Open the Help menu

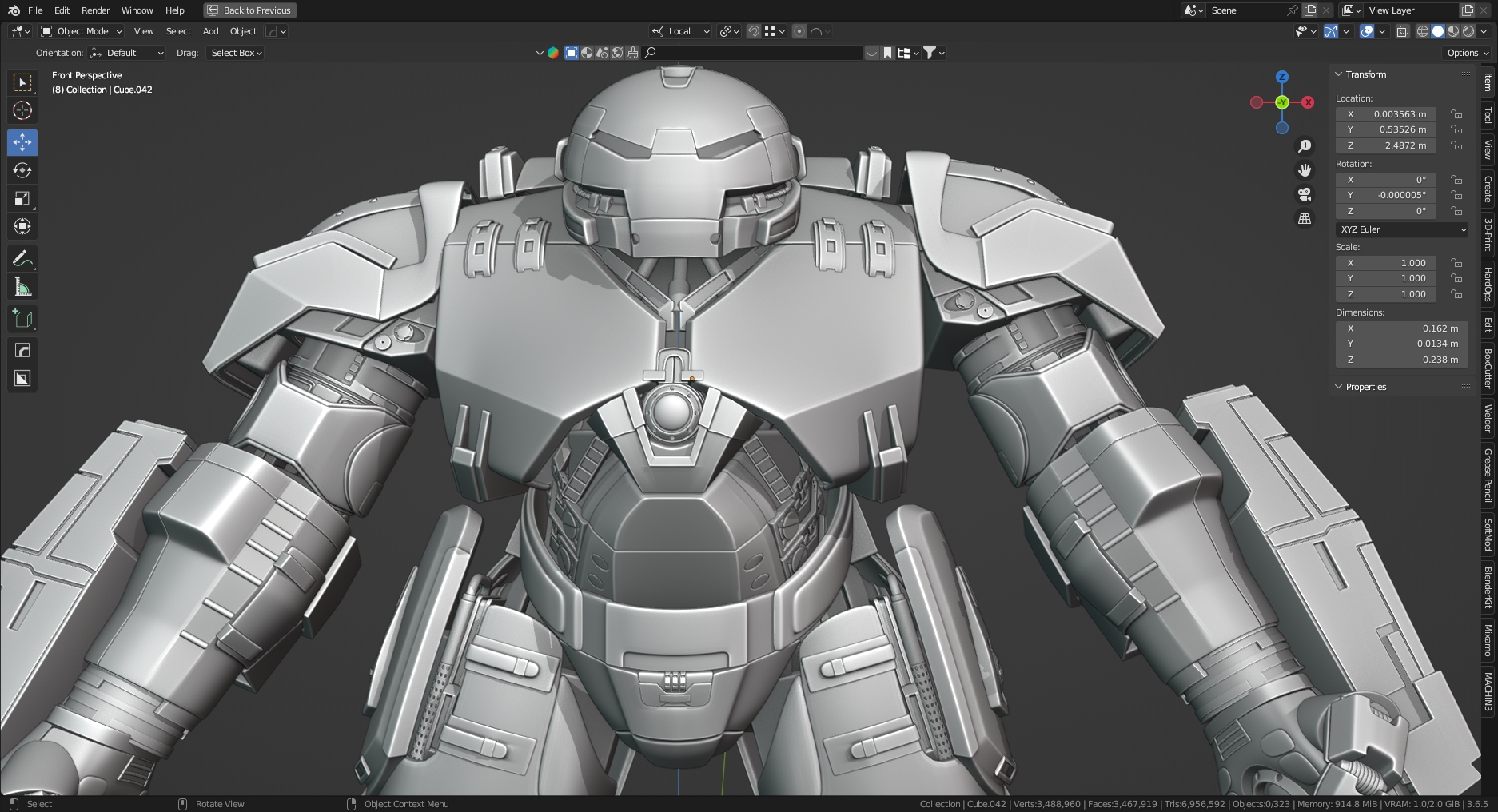tap(174, 10)
